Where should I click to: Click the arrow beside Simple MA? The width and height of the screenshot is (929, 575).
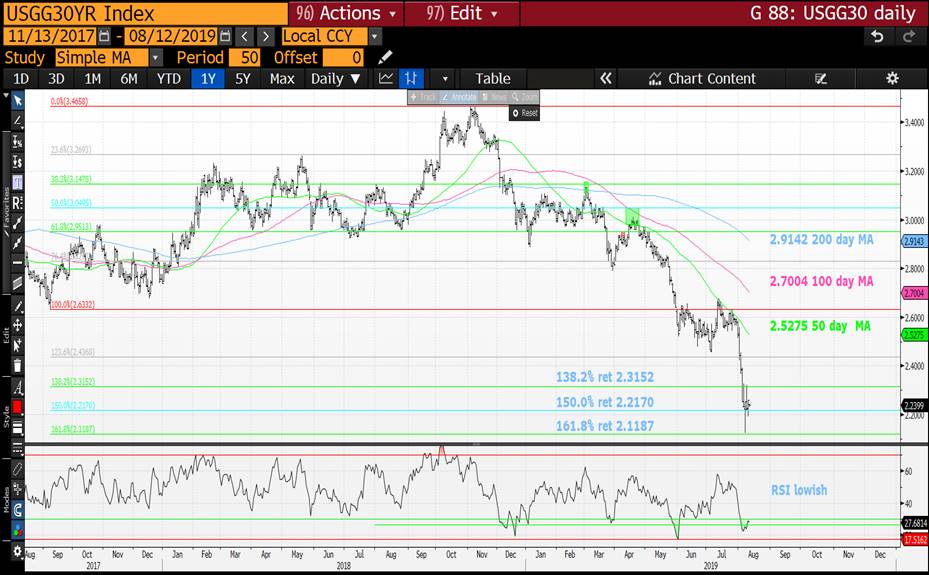(x=155, y=57)
